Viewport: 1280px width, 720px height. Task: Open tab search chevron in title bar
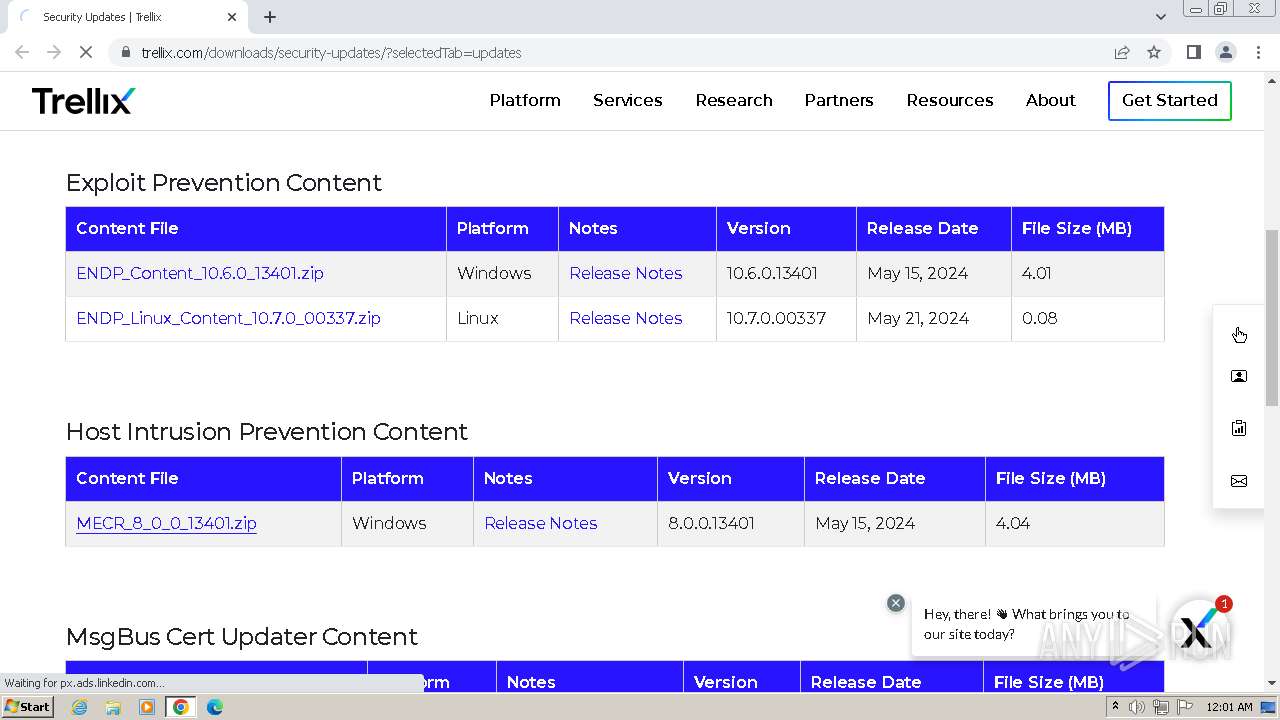point(1160,17)
